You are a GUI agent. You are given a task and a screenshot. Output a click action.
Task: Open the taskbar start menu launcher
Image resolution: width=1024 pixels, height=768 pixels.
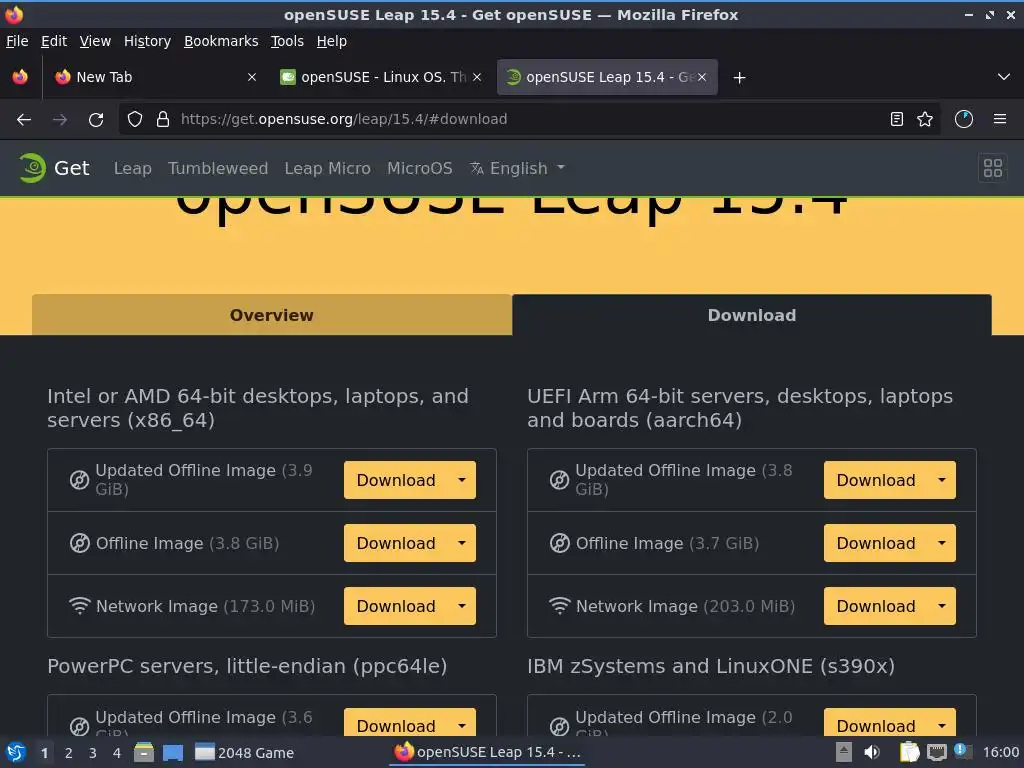pyautogui.click(x=16, y=753)
